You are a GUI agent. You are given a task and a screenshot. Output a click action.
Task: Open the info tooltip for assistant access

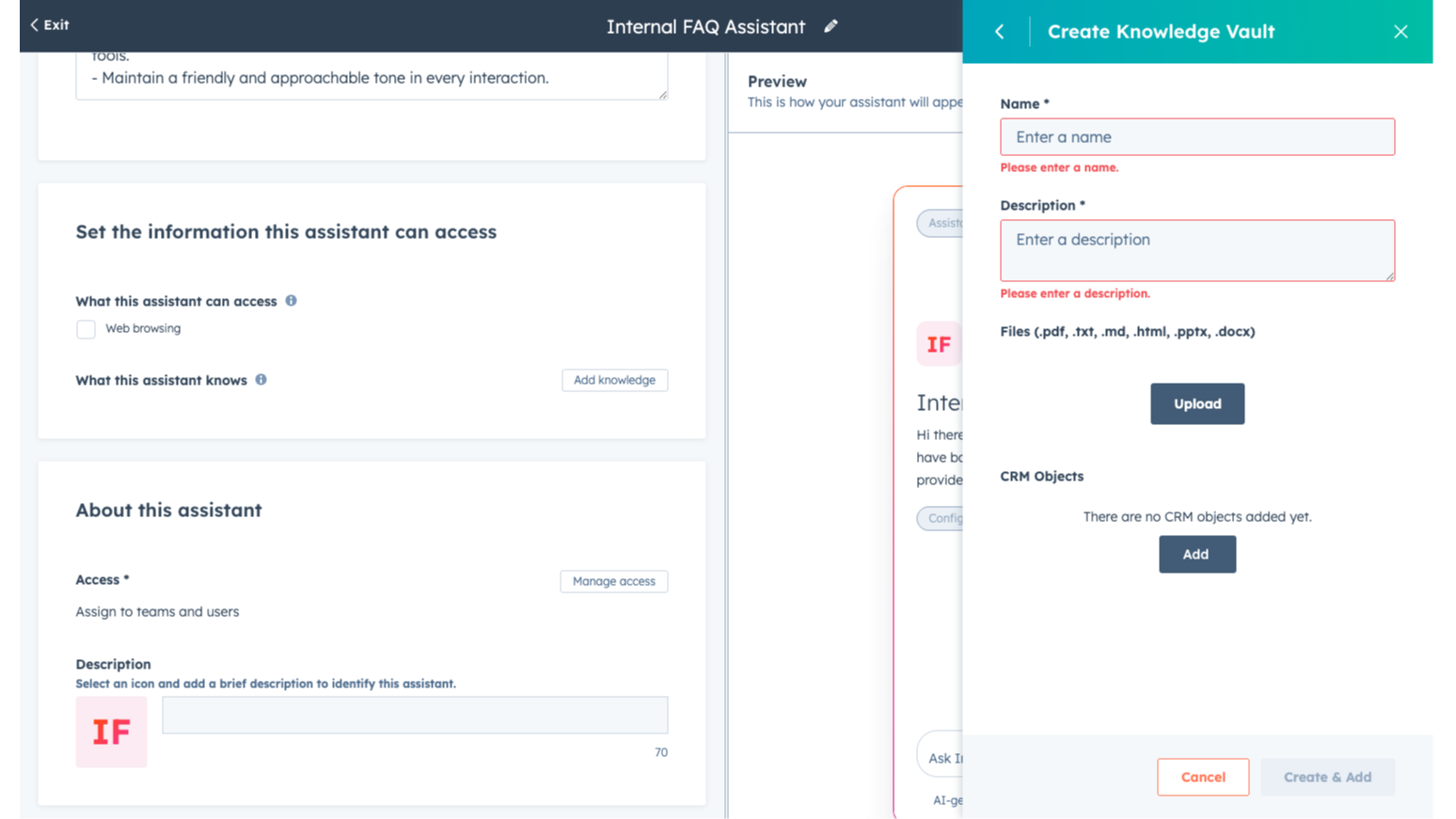(x=291, y=300)
